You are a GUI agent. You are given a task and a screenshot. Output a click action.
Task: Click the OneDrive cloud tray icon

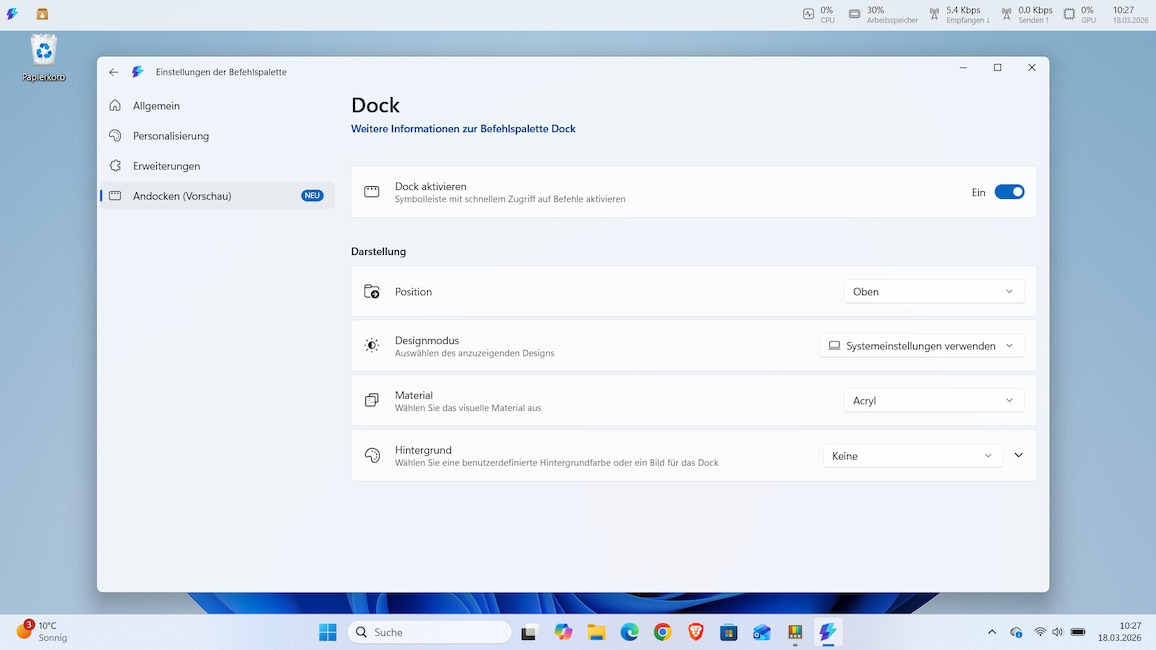[x=1016, y=632]
